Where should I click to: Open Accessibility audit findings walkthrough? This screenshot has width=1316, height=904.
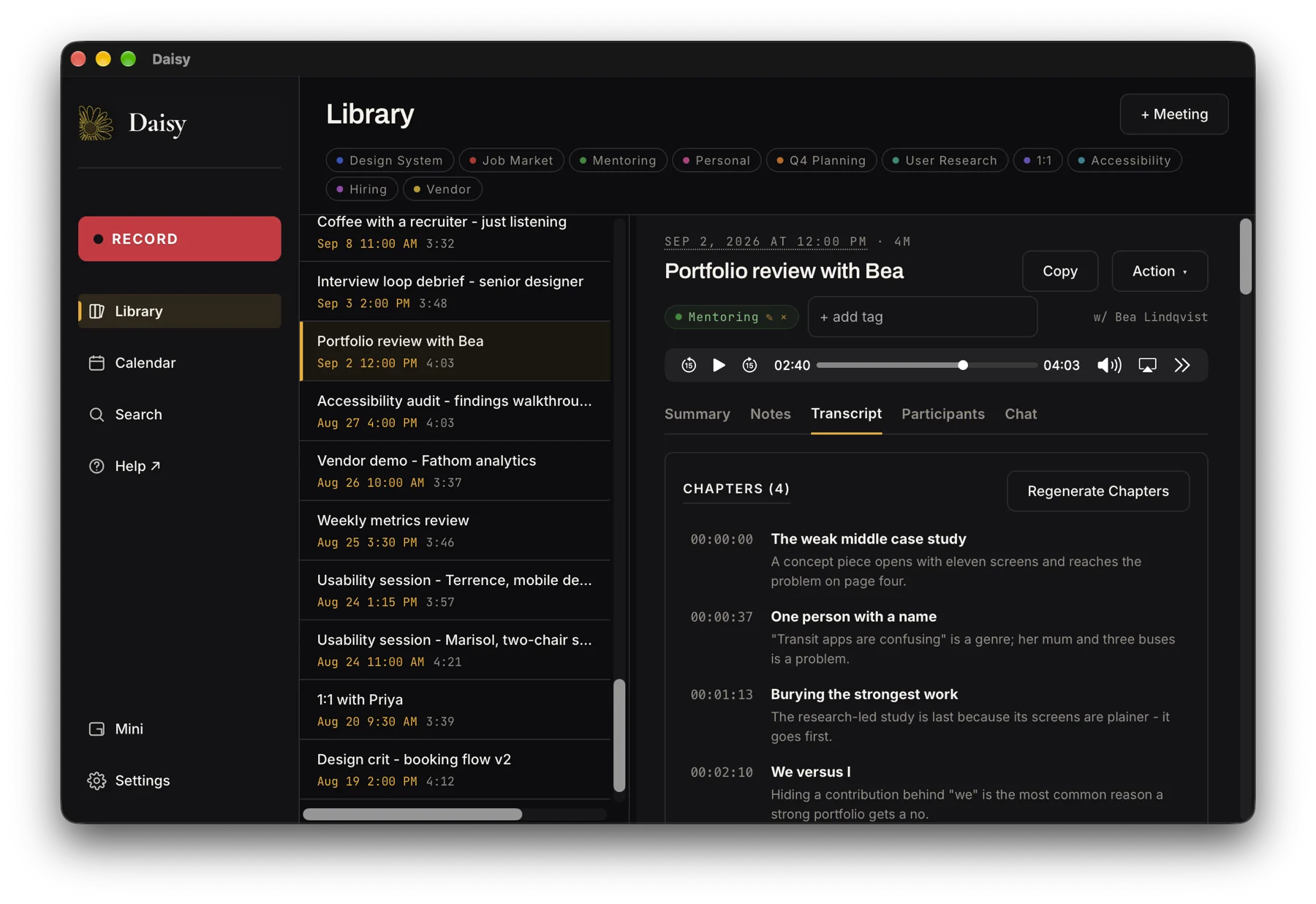coord(455,411)
